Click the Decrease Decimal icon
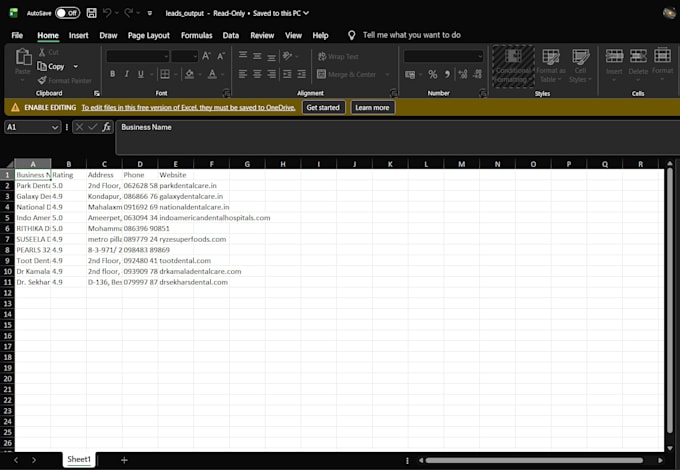This screenshot has height=470, width=680. pyautogui.click(x=477, y=75)
